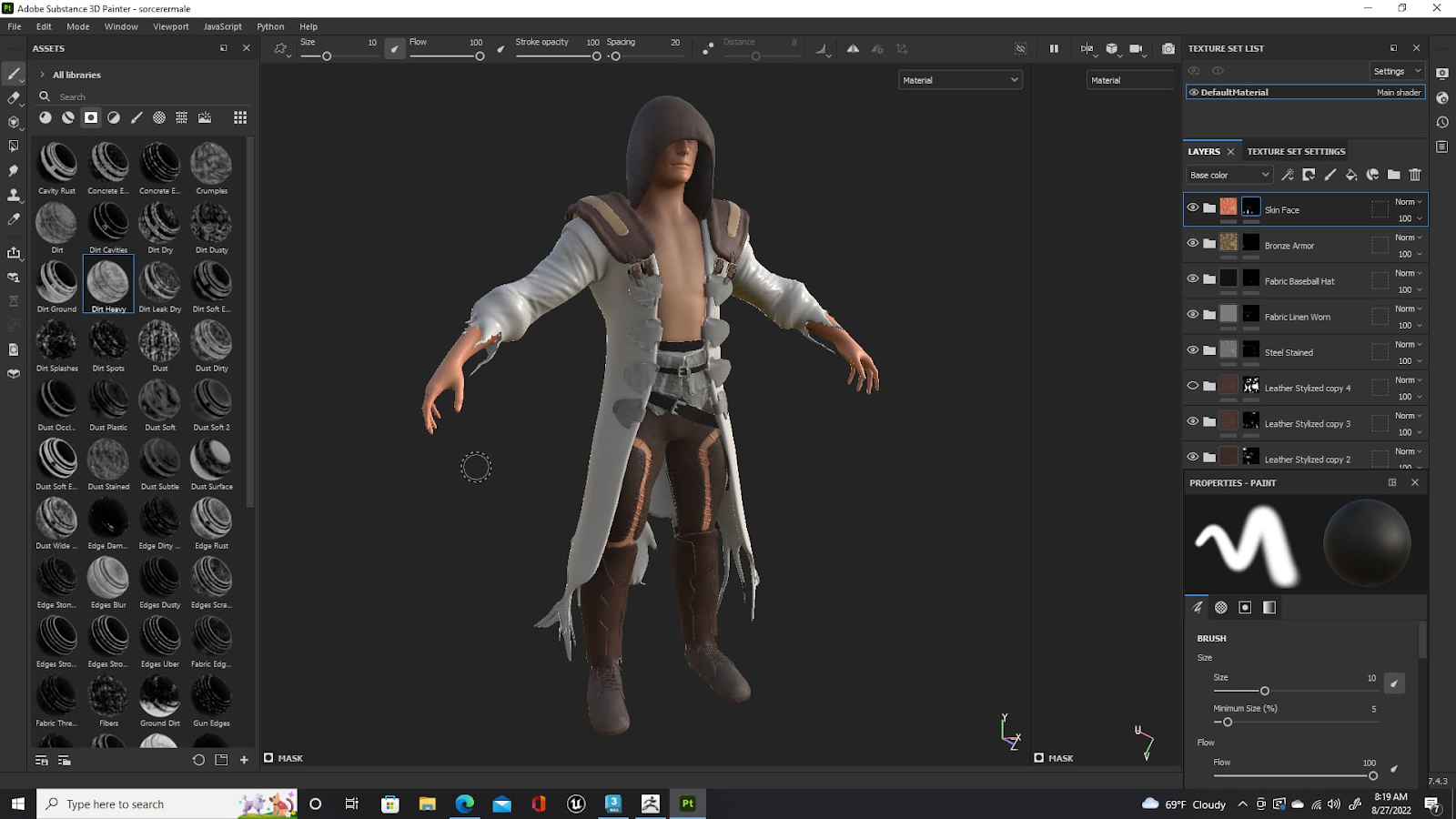Add a paint layer
This screenshot has width=1456, height=819.
[x=1330, y=175]
